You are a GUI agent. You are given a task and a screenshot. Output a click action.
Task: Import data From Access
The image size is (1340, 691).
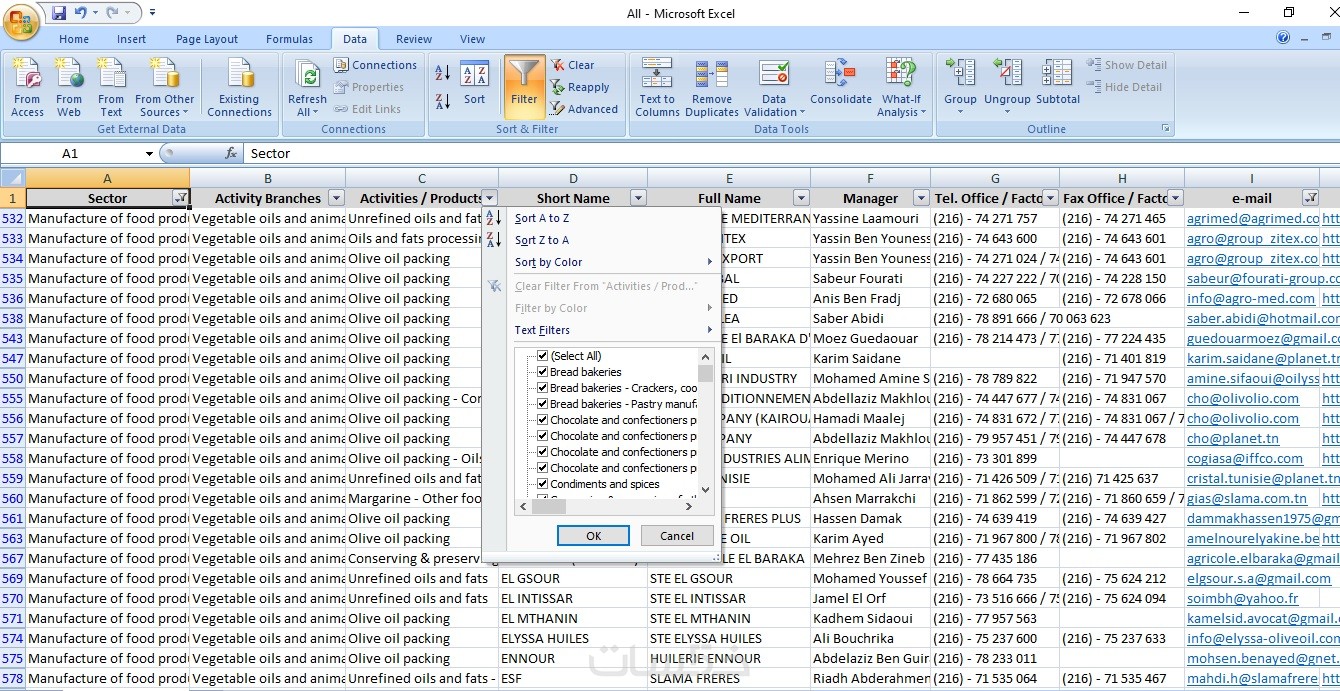[27, 87]
